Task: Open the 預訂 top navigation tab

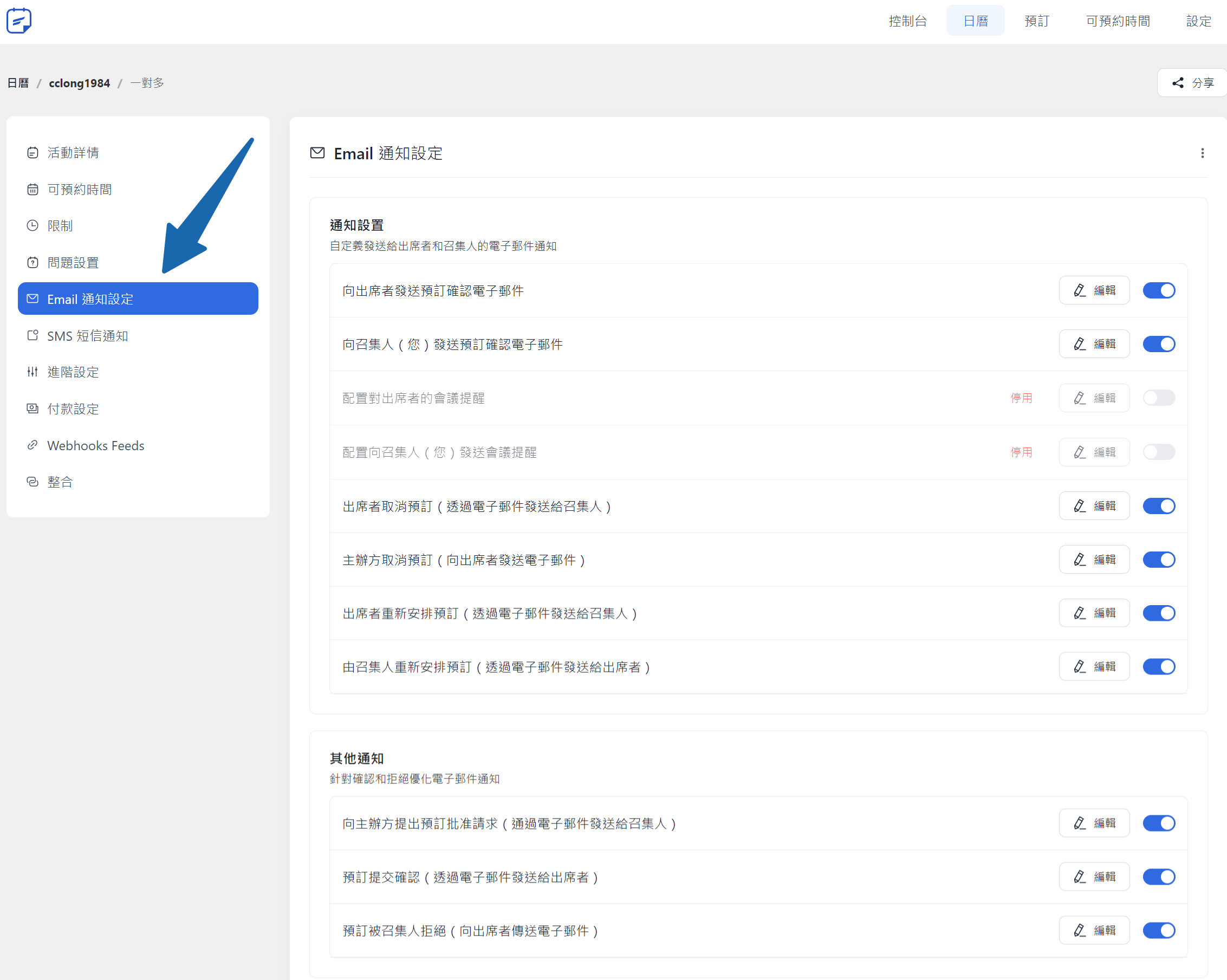Action: click(1036, 21)
